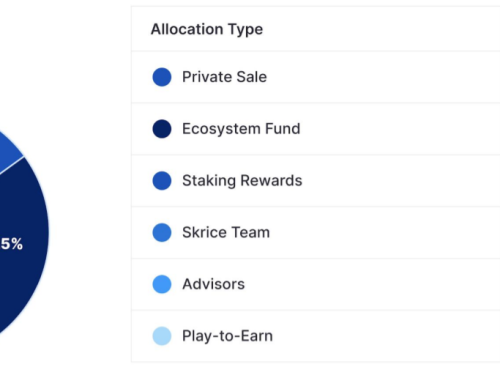Click the word Ecosystem in the table
Screen dimensions: 500x375
pos(221,129)
